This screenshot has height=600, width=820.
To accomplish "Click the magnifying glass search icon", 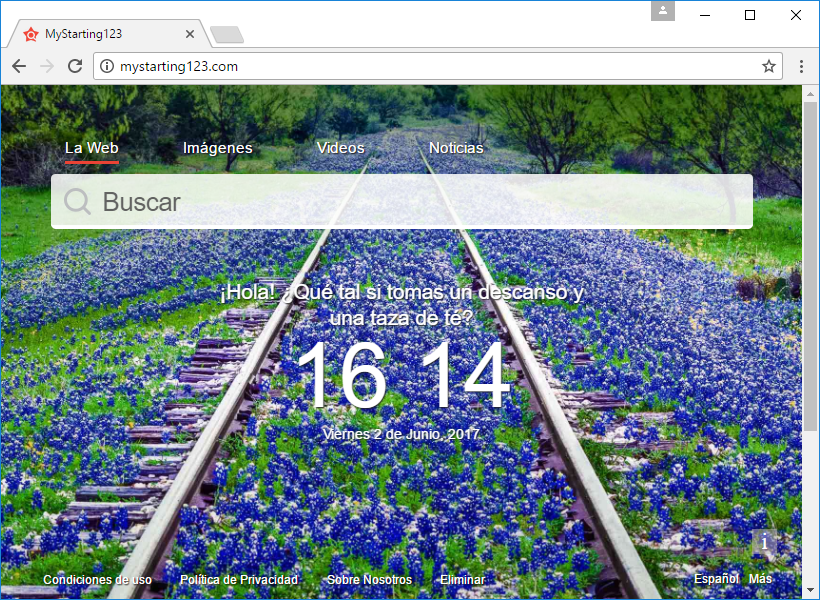I will (x=77, y=202).
